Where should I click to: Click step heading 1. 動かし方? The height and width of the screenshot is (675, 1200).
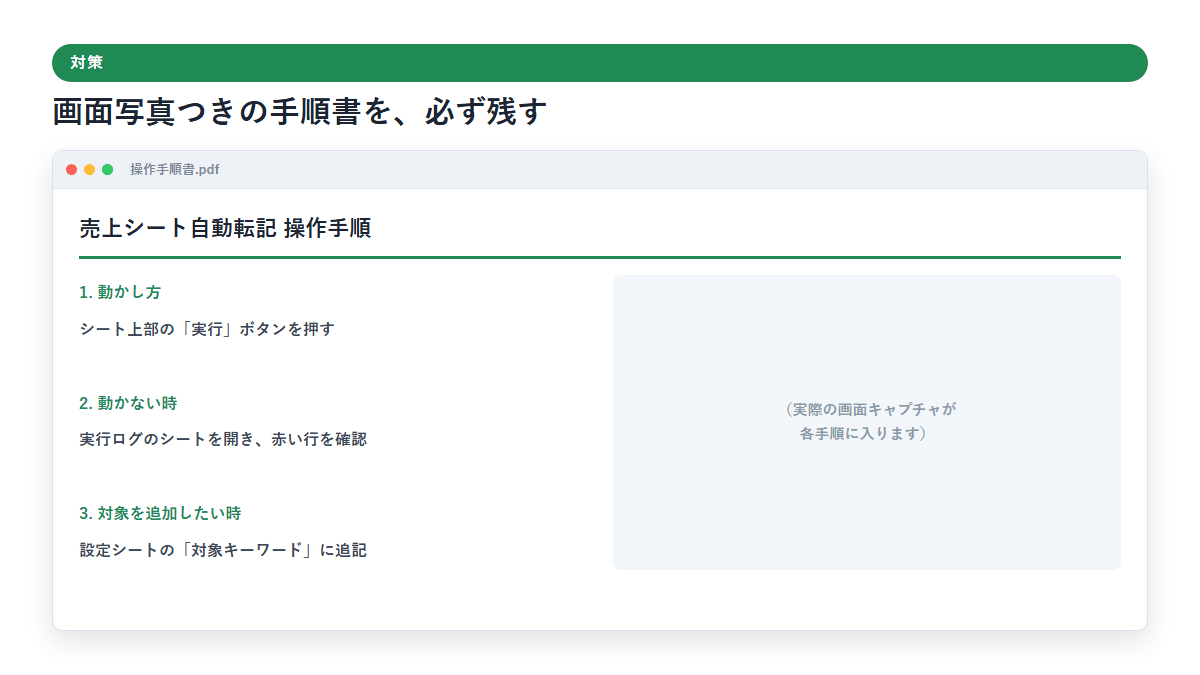tap(120, 292)
